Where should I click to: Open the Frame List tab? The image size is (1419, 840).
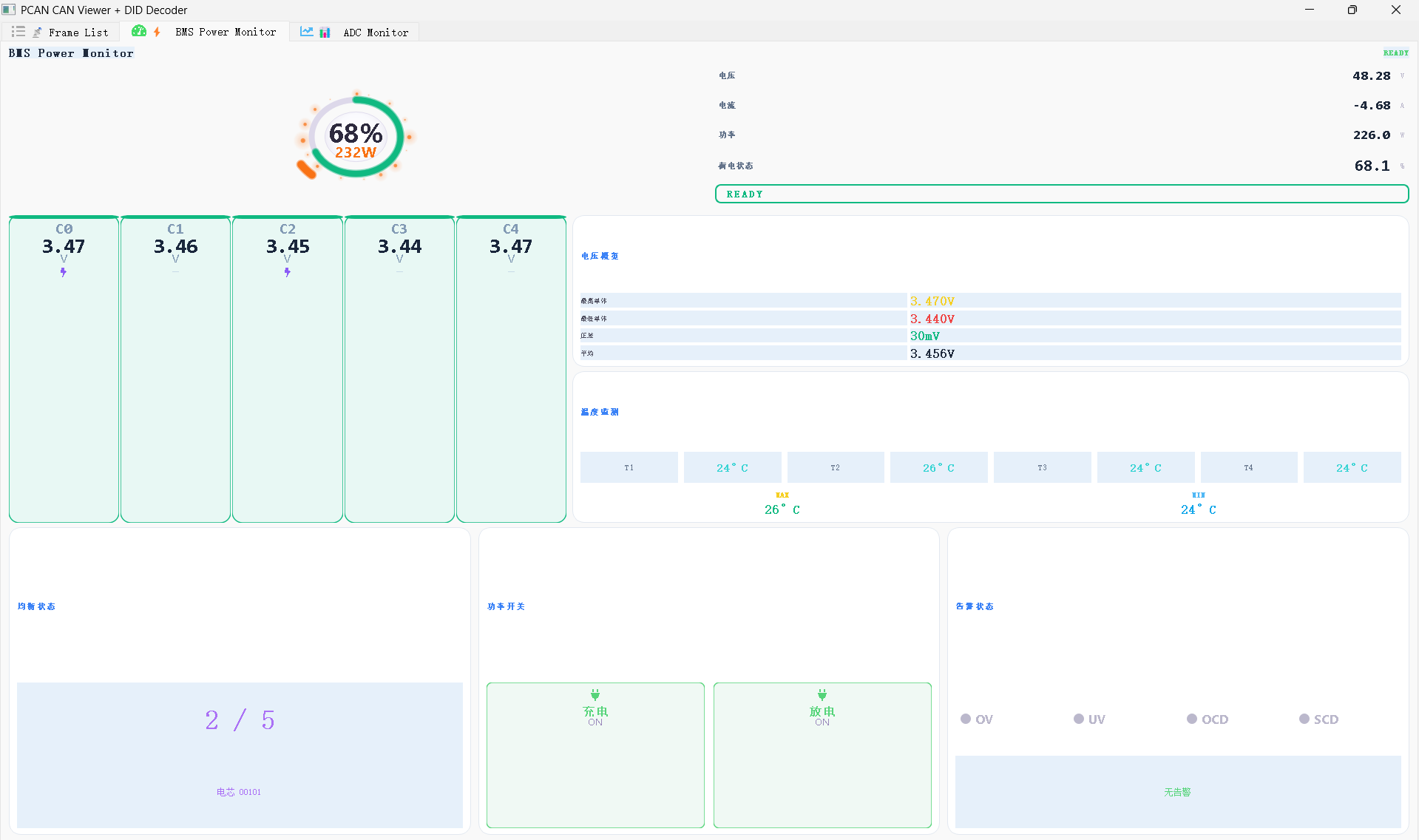61,32
